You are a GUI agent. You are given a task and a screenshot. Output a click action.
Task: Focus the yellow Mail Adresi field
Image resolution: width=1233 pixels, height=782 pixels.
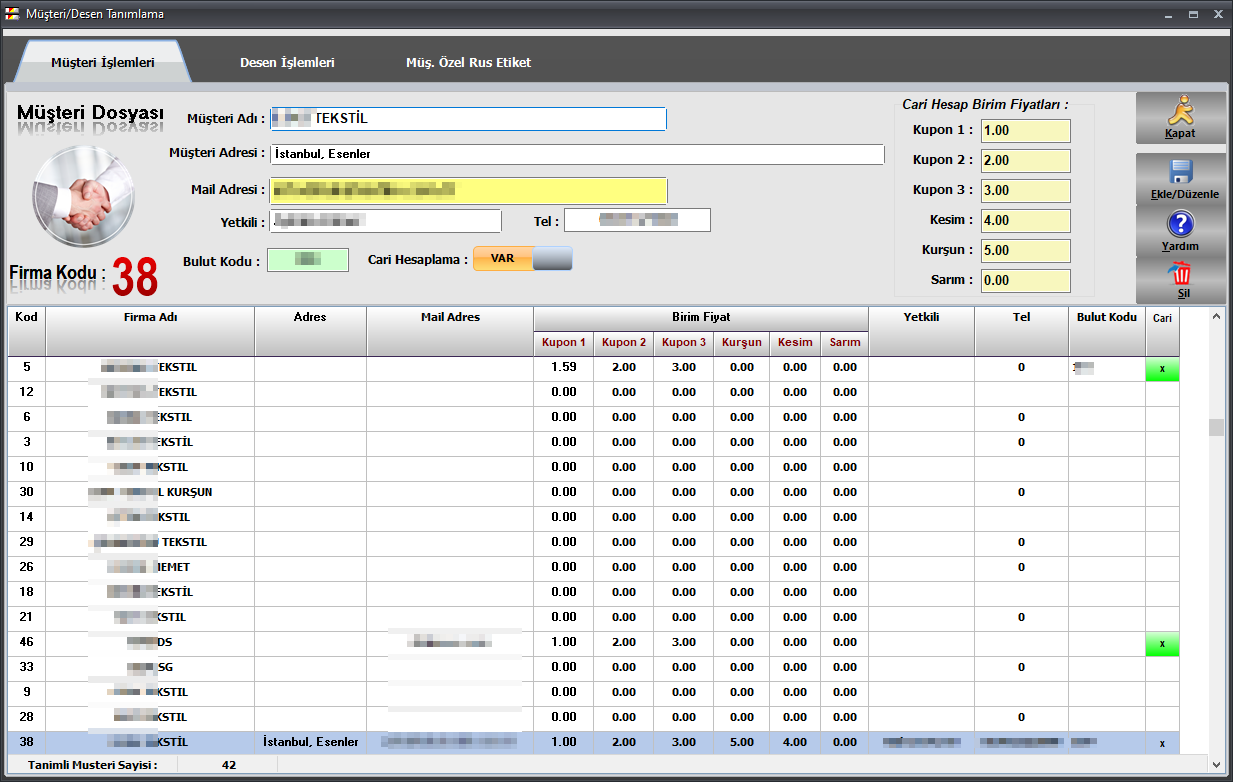tap(468, 190)
